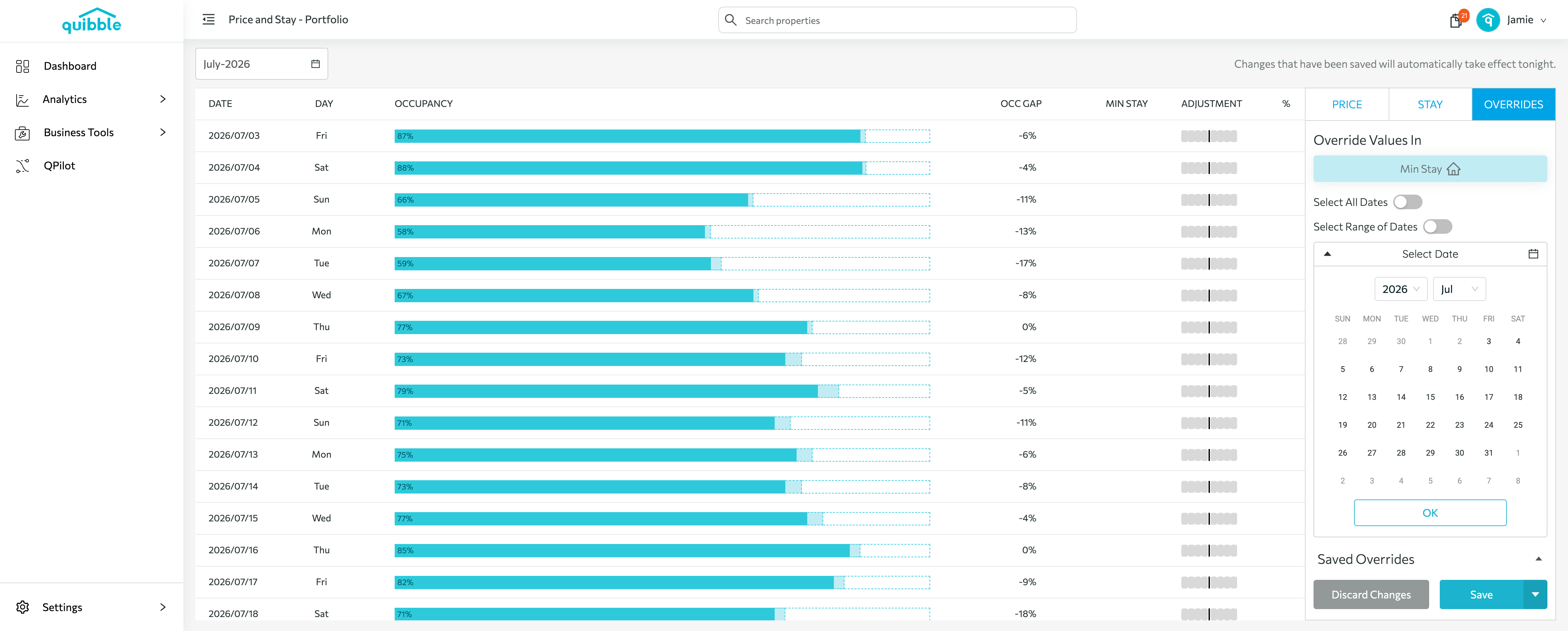Click the Jamie profile avatar
Image resolution: width=1568 pixels, height=631 pixels.
point(1488,20)
